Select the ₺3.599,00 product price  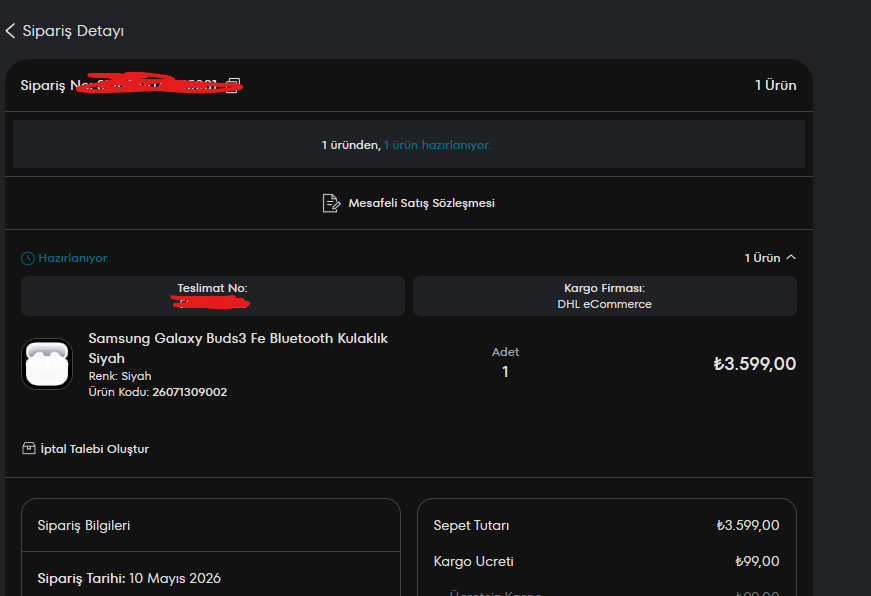pos(754,364)
